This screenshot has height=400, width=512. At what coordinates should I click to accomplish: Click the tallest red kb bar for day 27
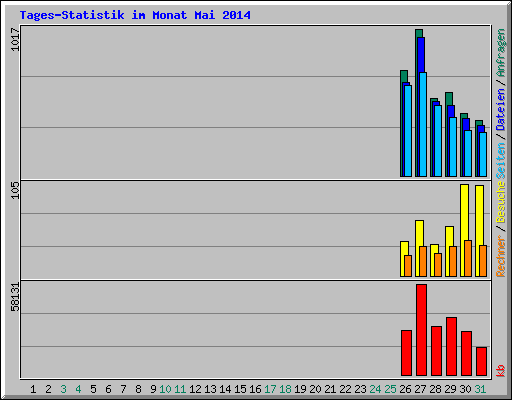(x=421, y=330)
